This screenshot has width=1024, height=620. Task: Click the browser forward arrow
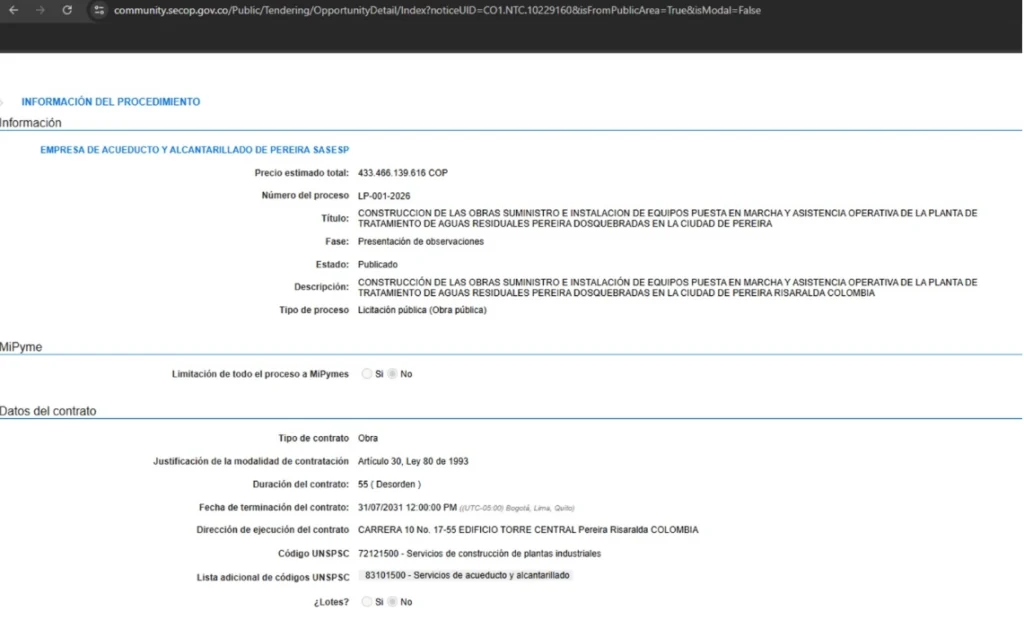[40, 10]
